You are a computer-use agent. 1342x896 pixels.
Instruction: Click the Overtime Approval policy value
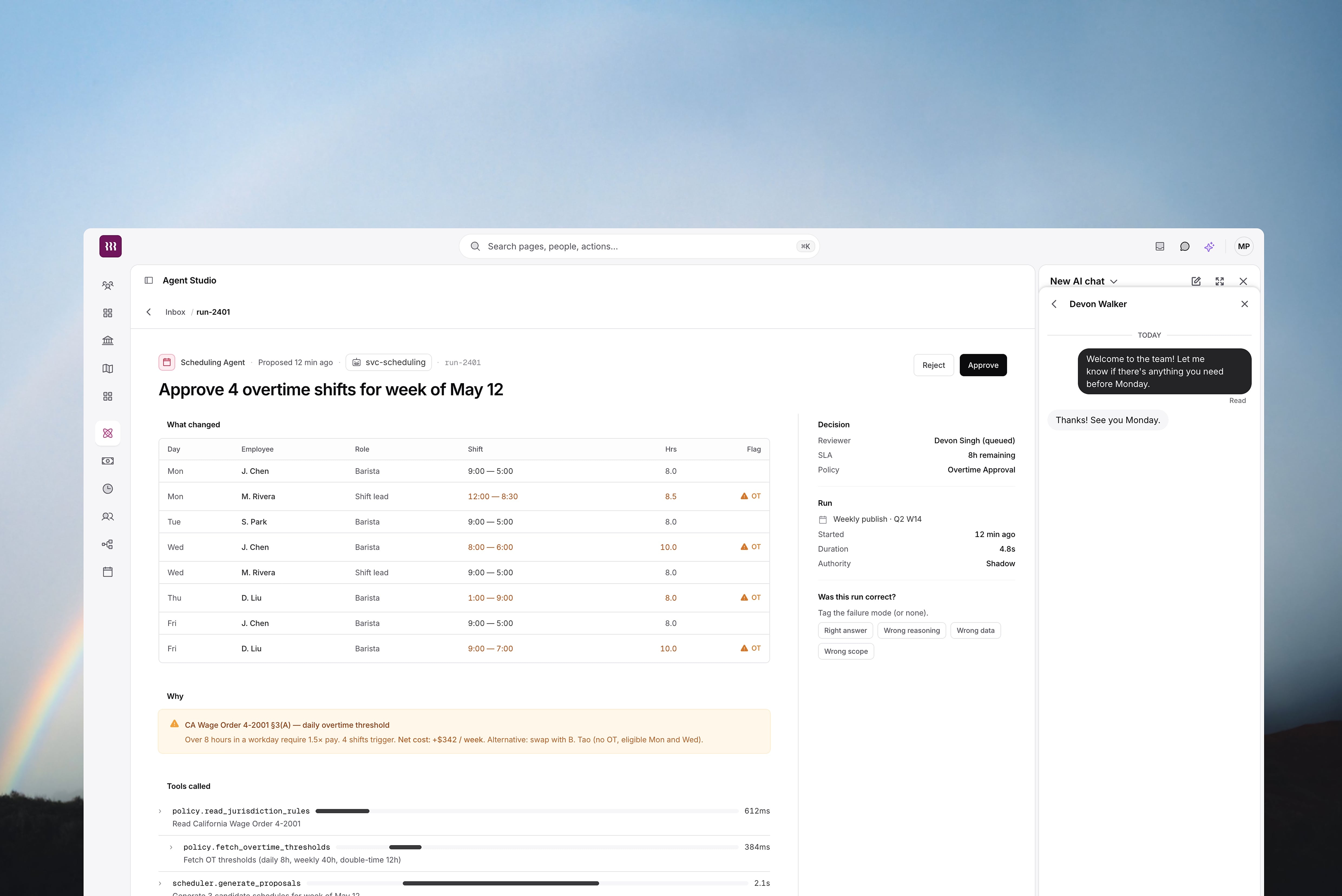[x=981, y=470]
